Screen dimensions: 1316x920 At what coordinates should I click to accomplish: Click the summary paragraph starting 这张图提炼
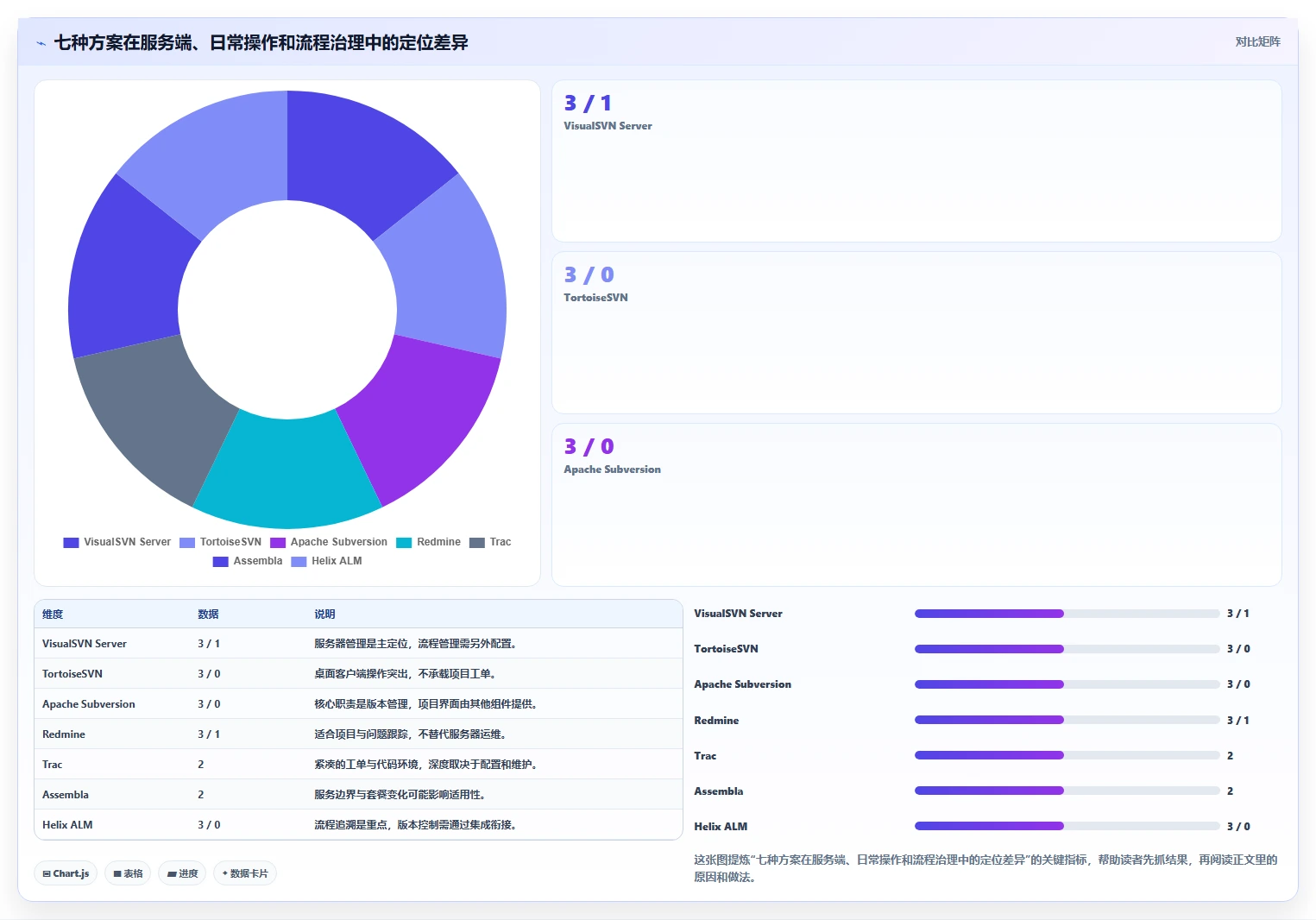(x=985, y=868)
